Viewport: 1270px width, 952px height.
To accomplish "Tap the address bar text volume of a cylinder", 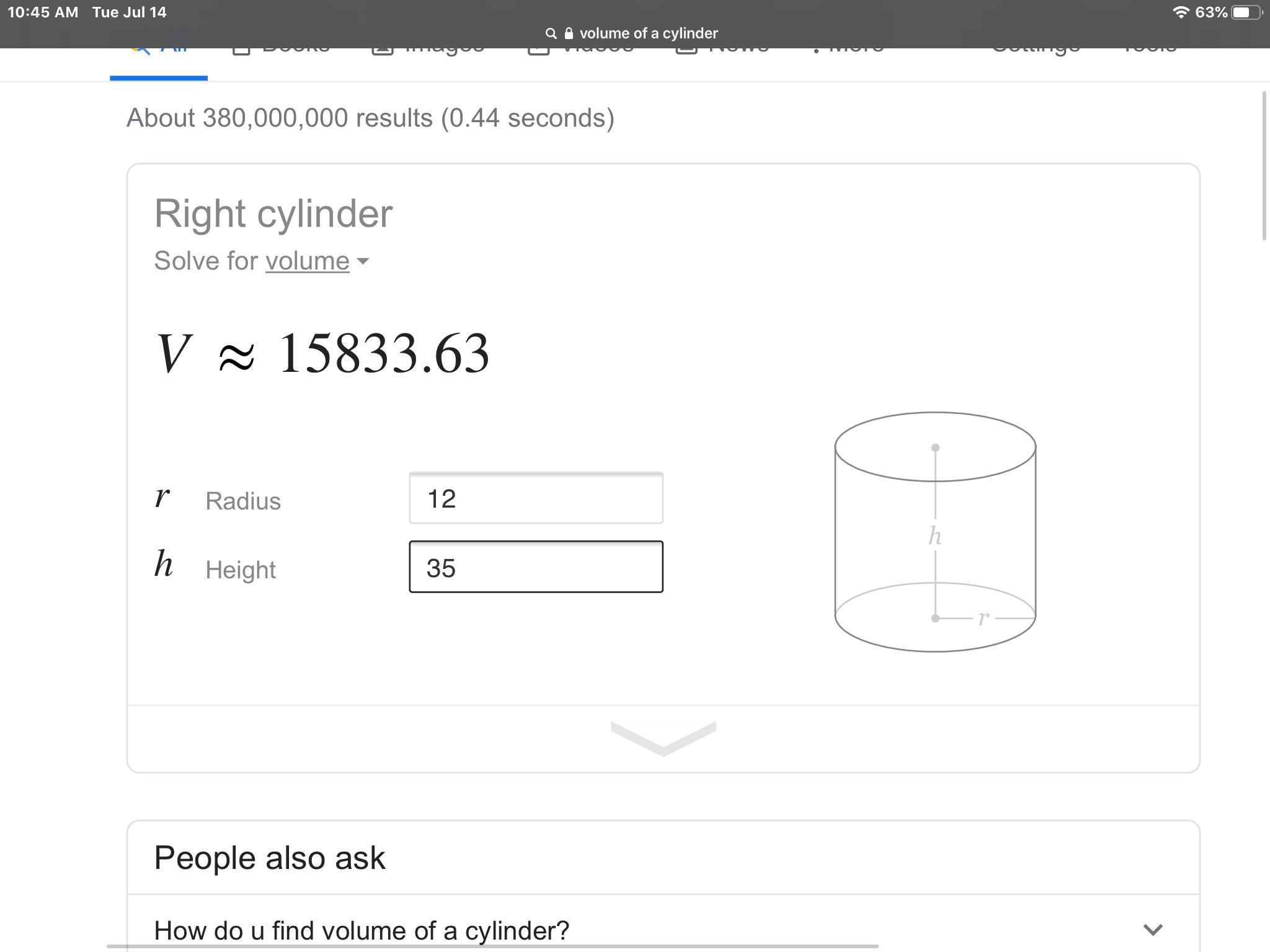I will click(648, 33).
